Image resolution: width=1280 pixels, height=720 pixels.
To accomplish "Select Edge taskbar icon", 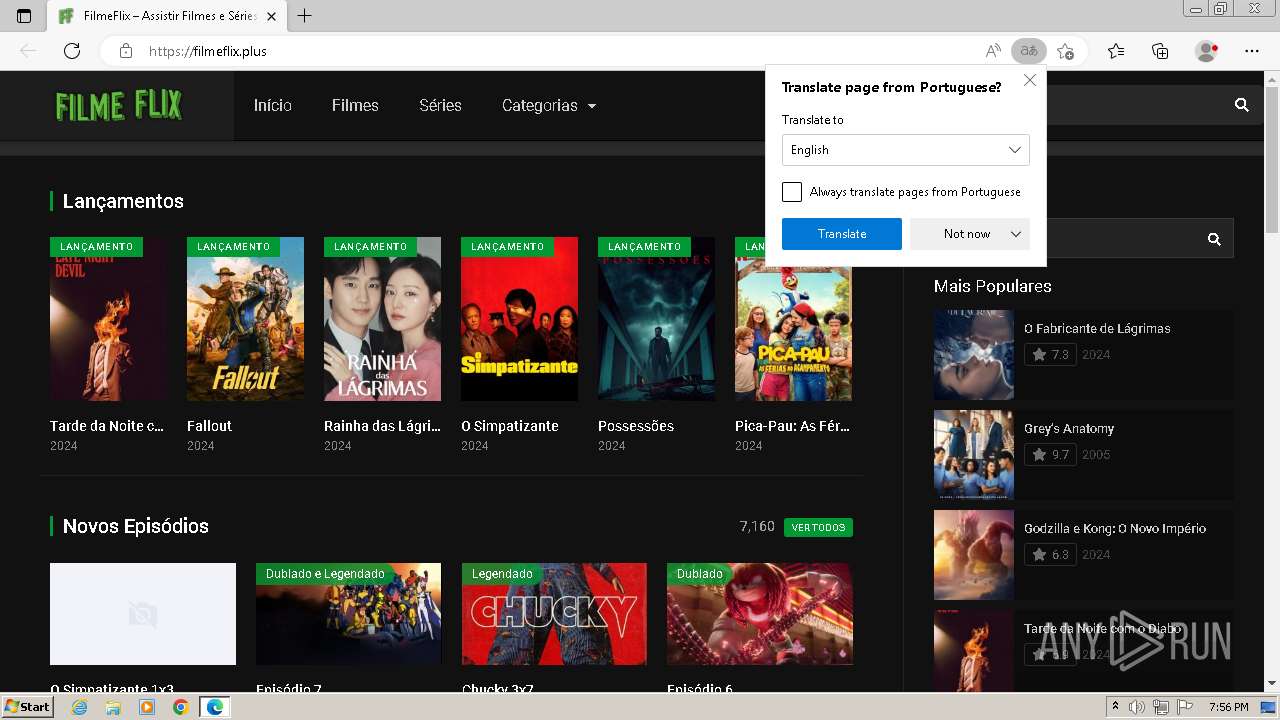I will 214,707.
